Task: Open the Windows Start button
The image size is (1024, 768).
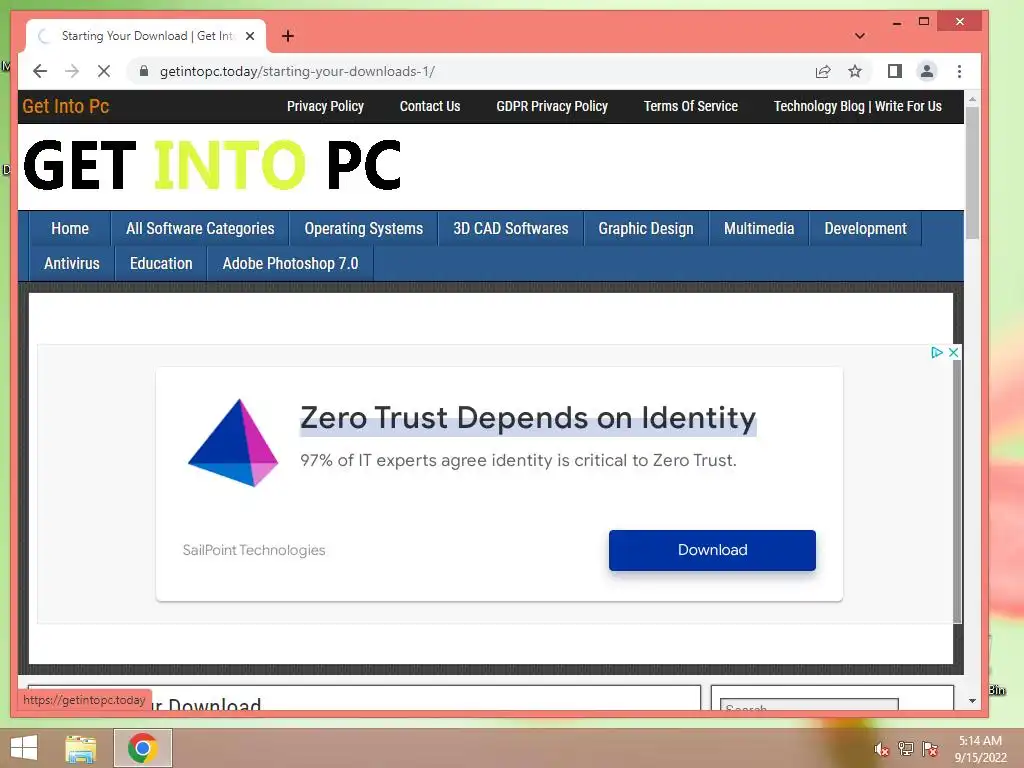Action: pos(24,748)
